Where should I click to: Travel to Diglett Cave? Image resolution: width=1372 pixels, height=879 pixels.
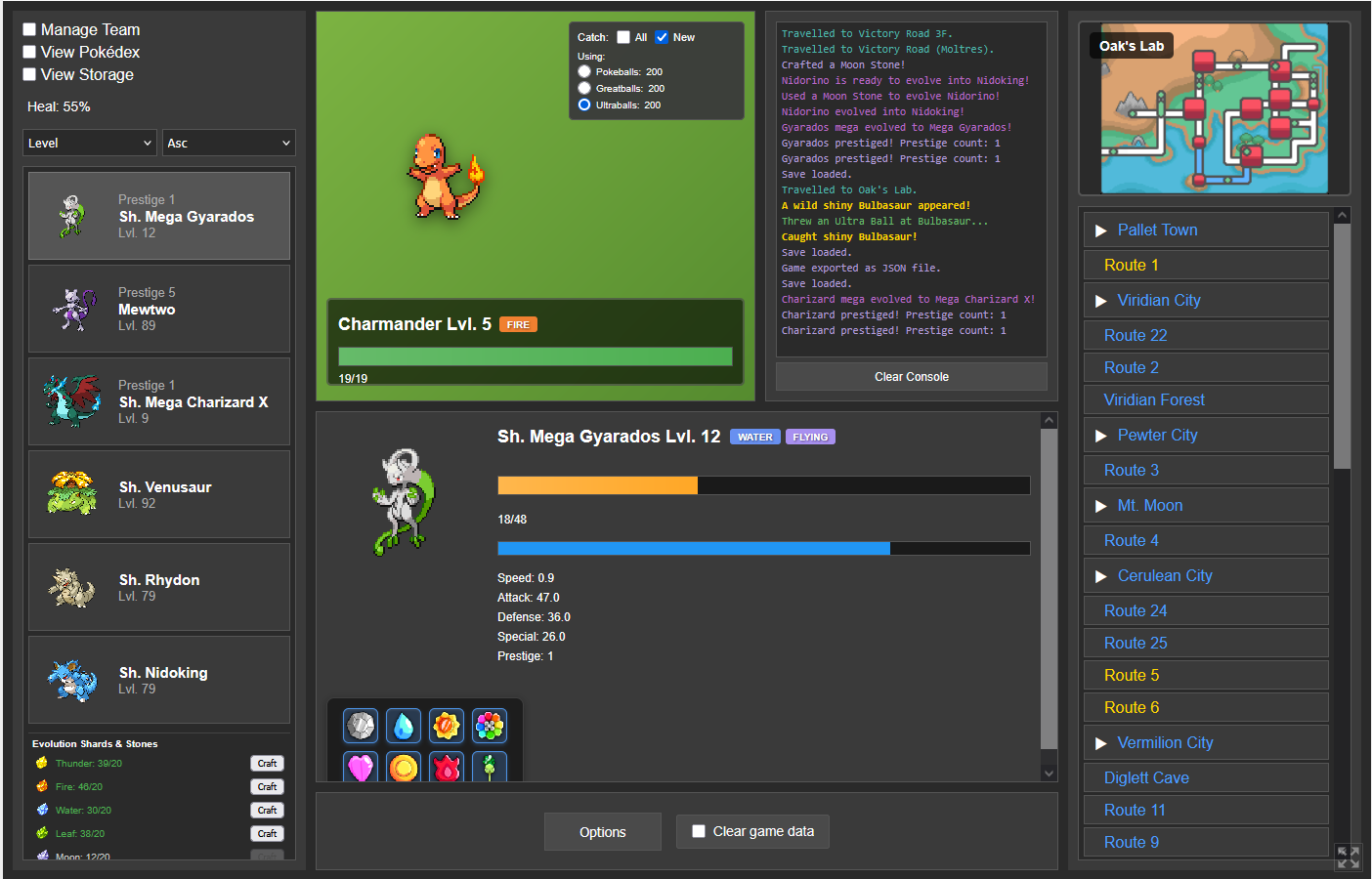[x=1206, y=778]
